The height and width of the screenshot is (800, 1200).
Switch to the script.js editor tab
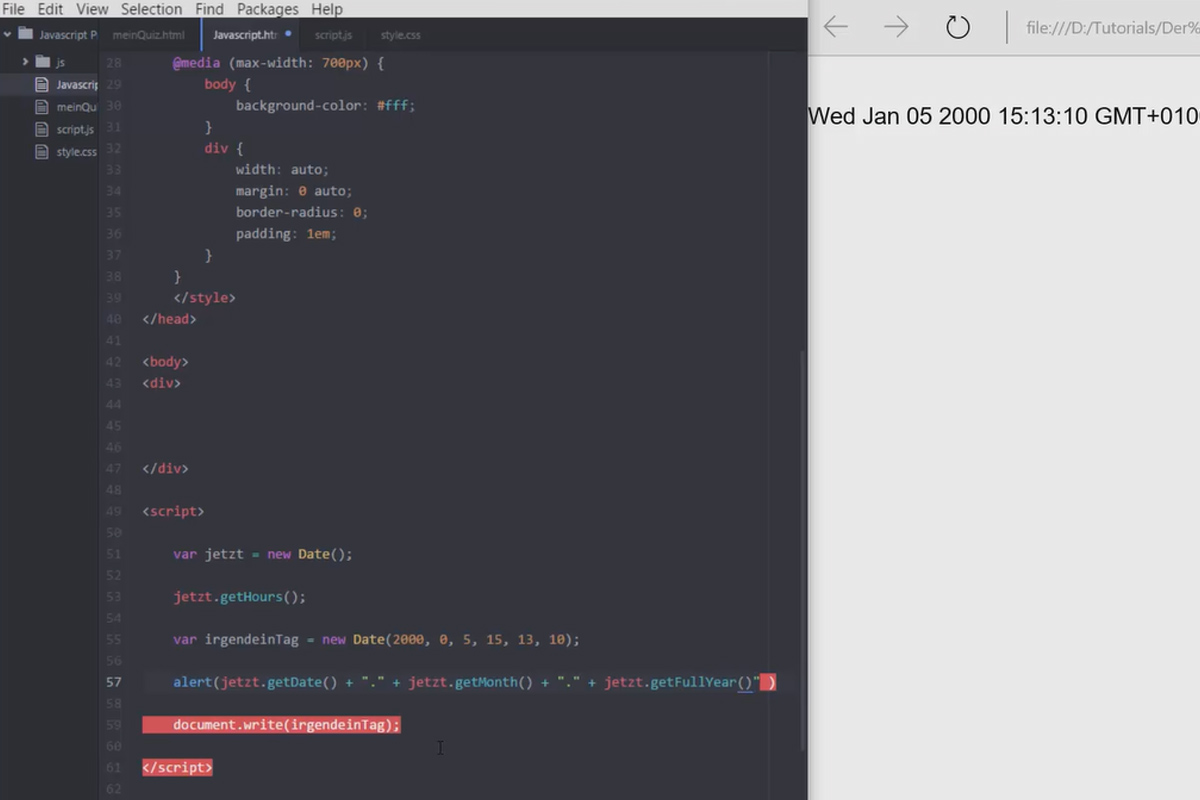click(x=333, y=35)
